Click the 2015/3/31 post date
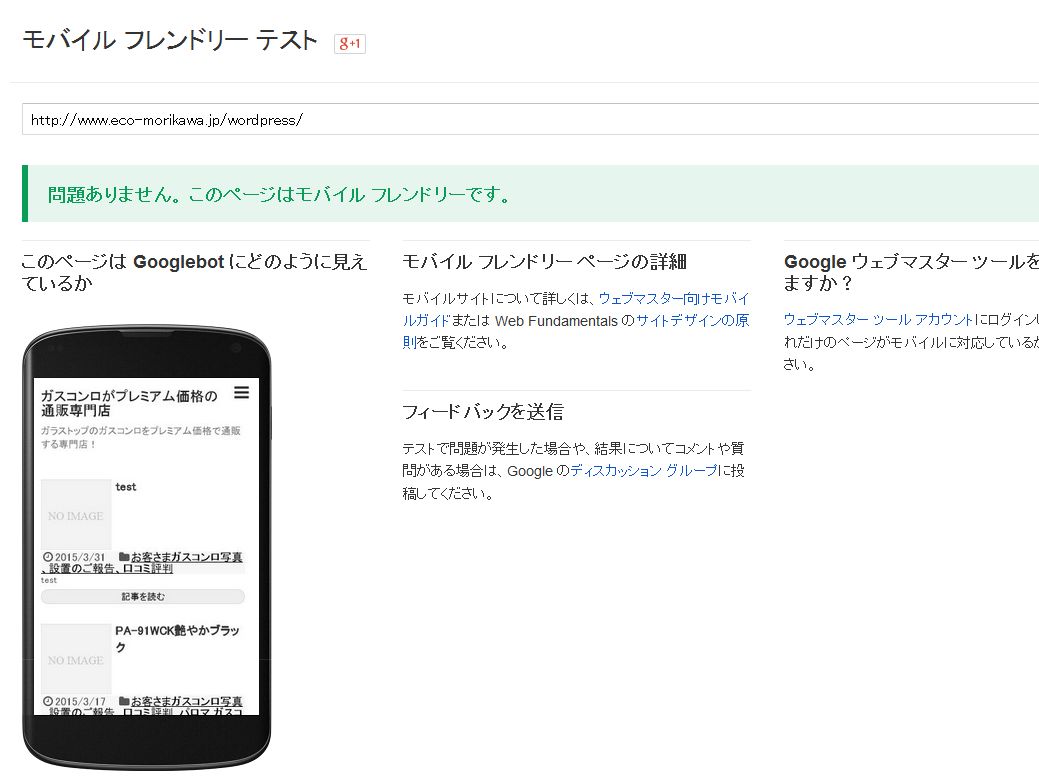Viewport: 1039px width, 781px height. (80, 557)
